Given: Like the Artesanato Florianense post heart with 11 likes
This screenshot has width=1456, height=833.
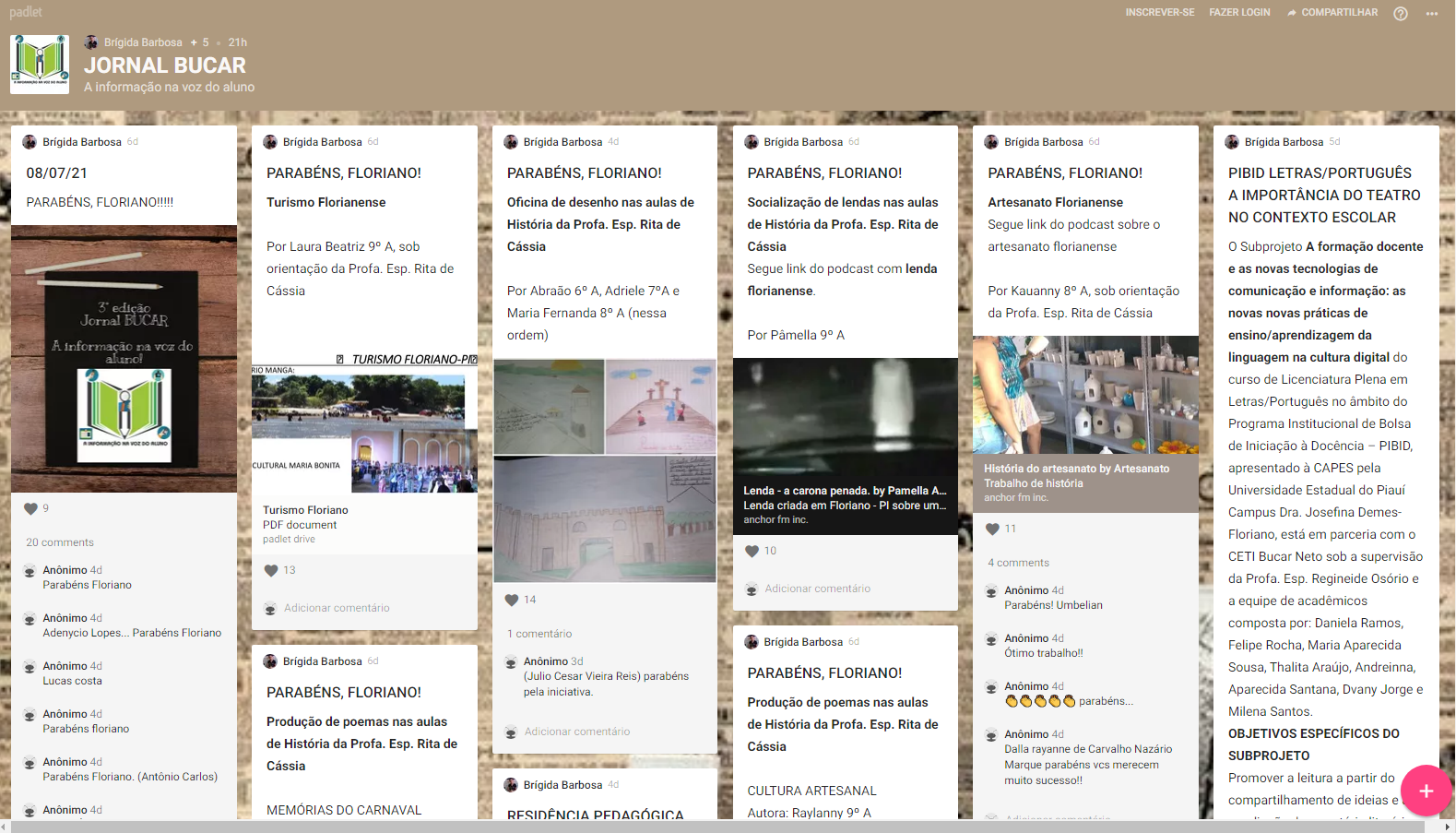Looking at the screenshot, I should pyautogui.click(x=992, y=529).
